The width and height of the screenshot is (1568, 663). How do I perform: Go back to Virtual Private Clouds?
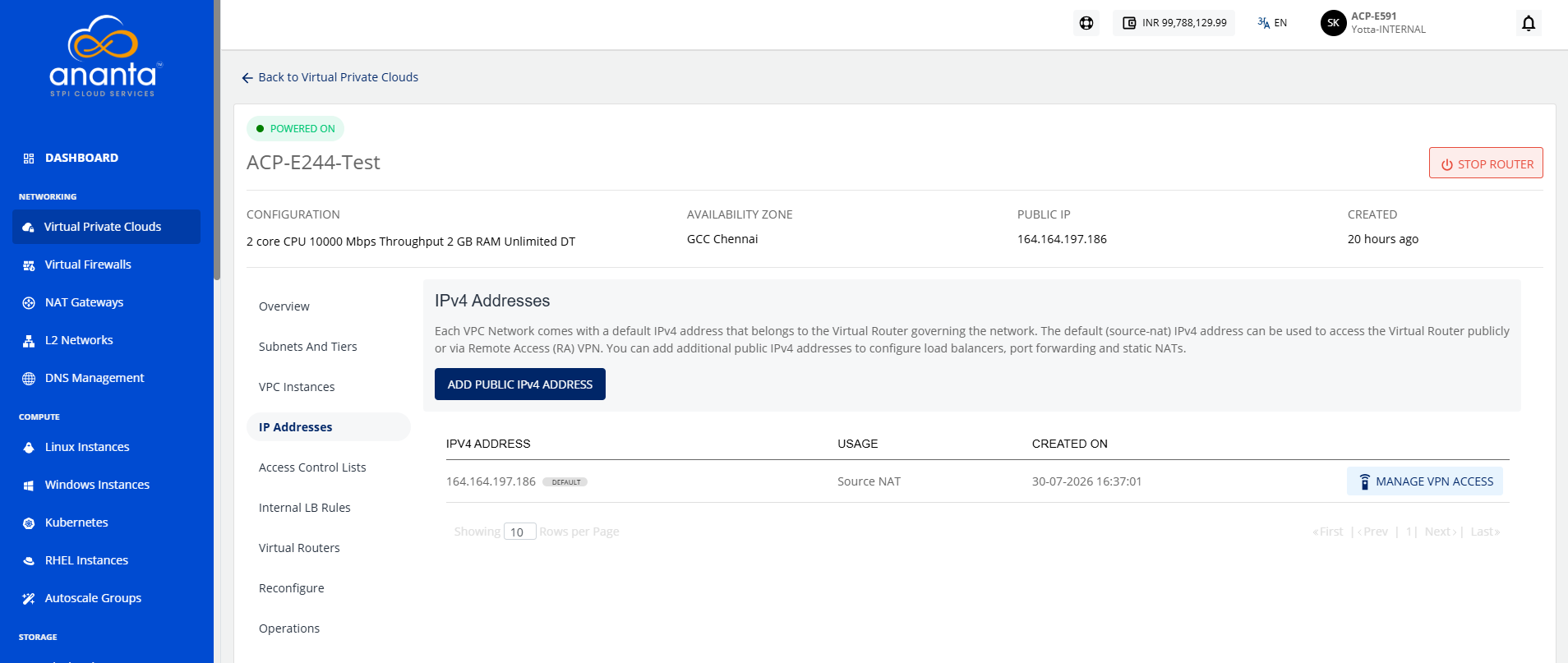pos(330,77)
